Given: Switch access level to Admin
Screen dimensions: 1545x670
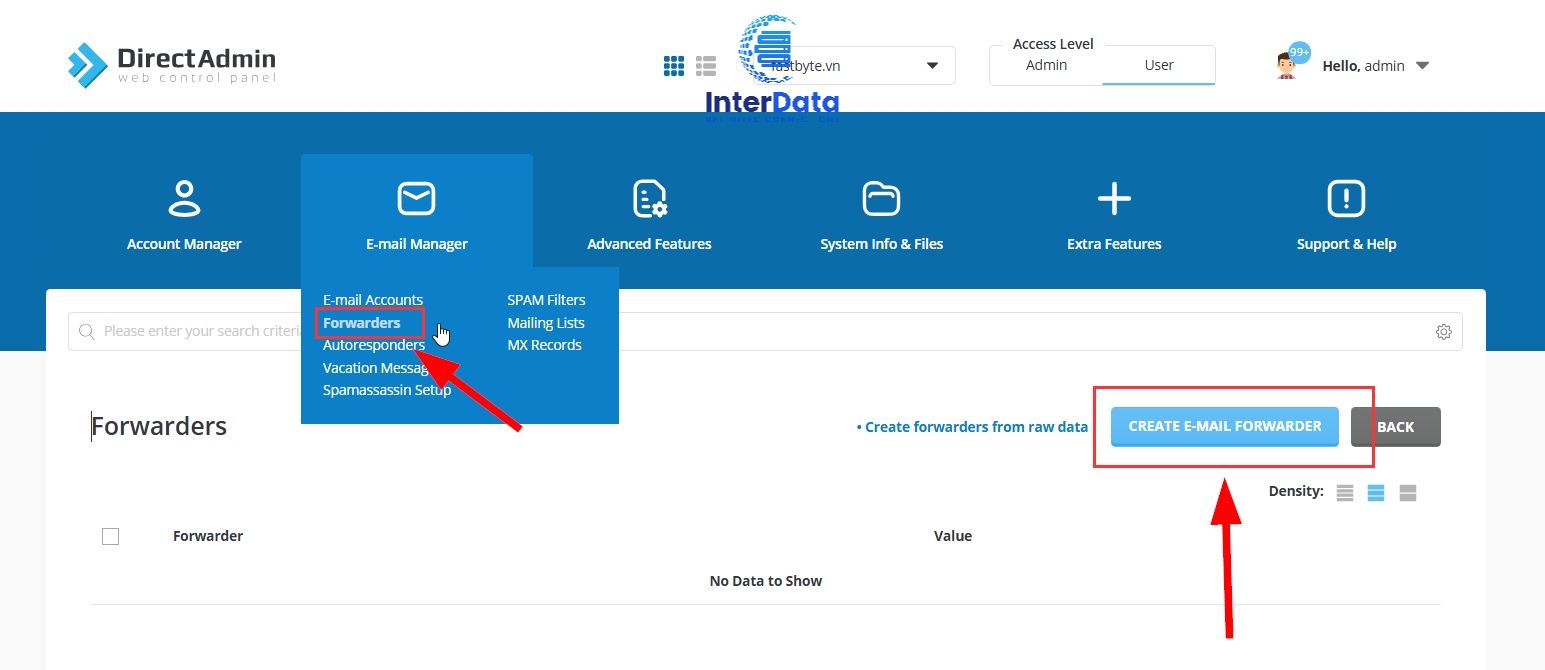Looking at the screenshot, I should coord(1046,65).
